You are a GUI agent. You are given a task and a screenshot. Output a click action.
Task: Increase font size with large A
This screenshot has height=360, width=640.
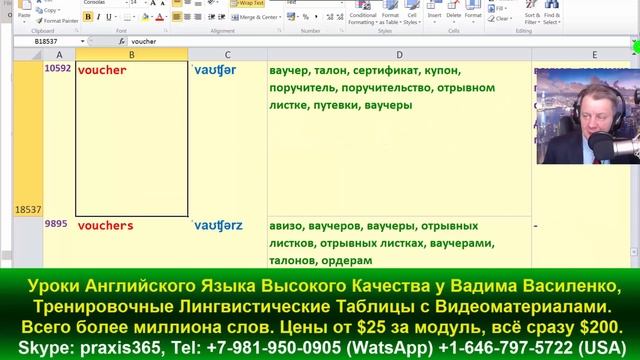click(x=153, y=3)
